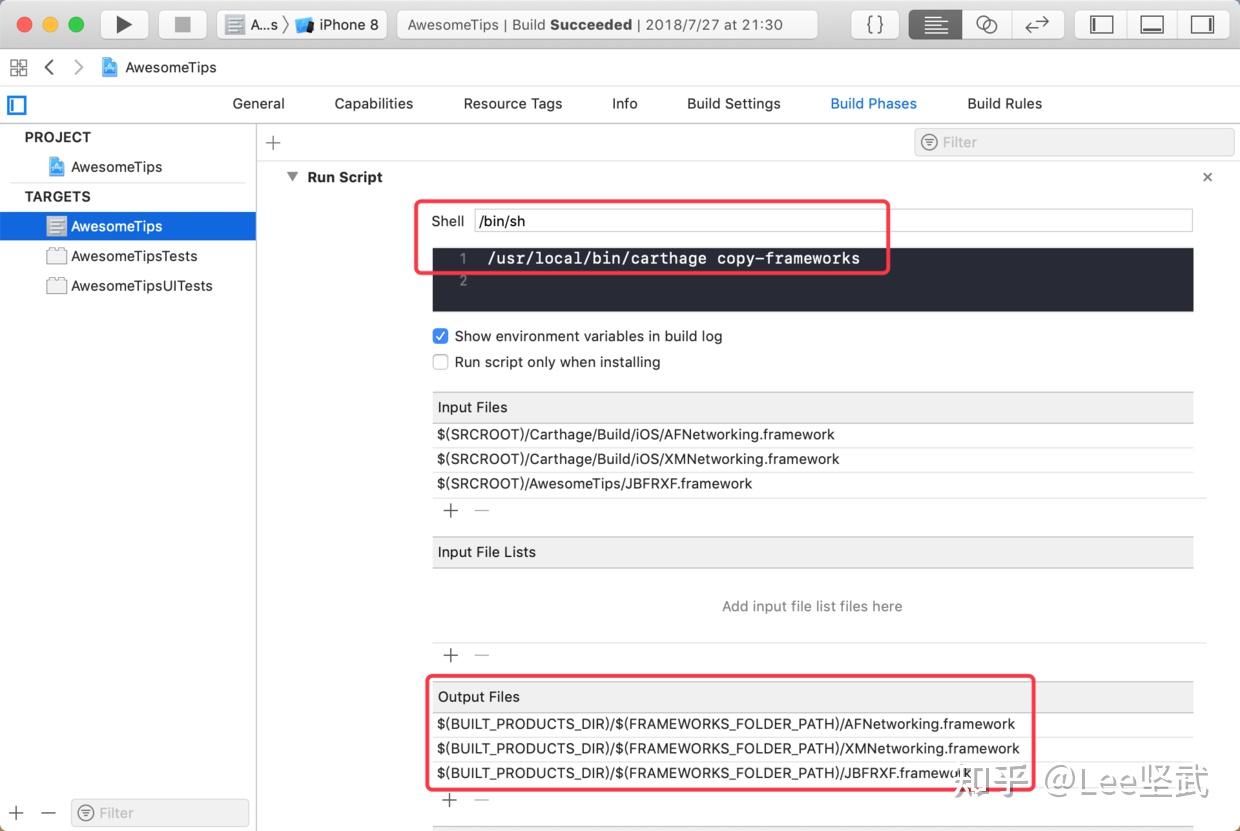Run the AwesomeTips scheme with the play button
Screen dimensions: 1240x831
pos(124,24)
